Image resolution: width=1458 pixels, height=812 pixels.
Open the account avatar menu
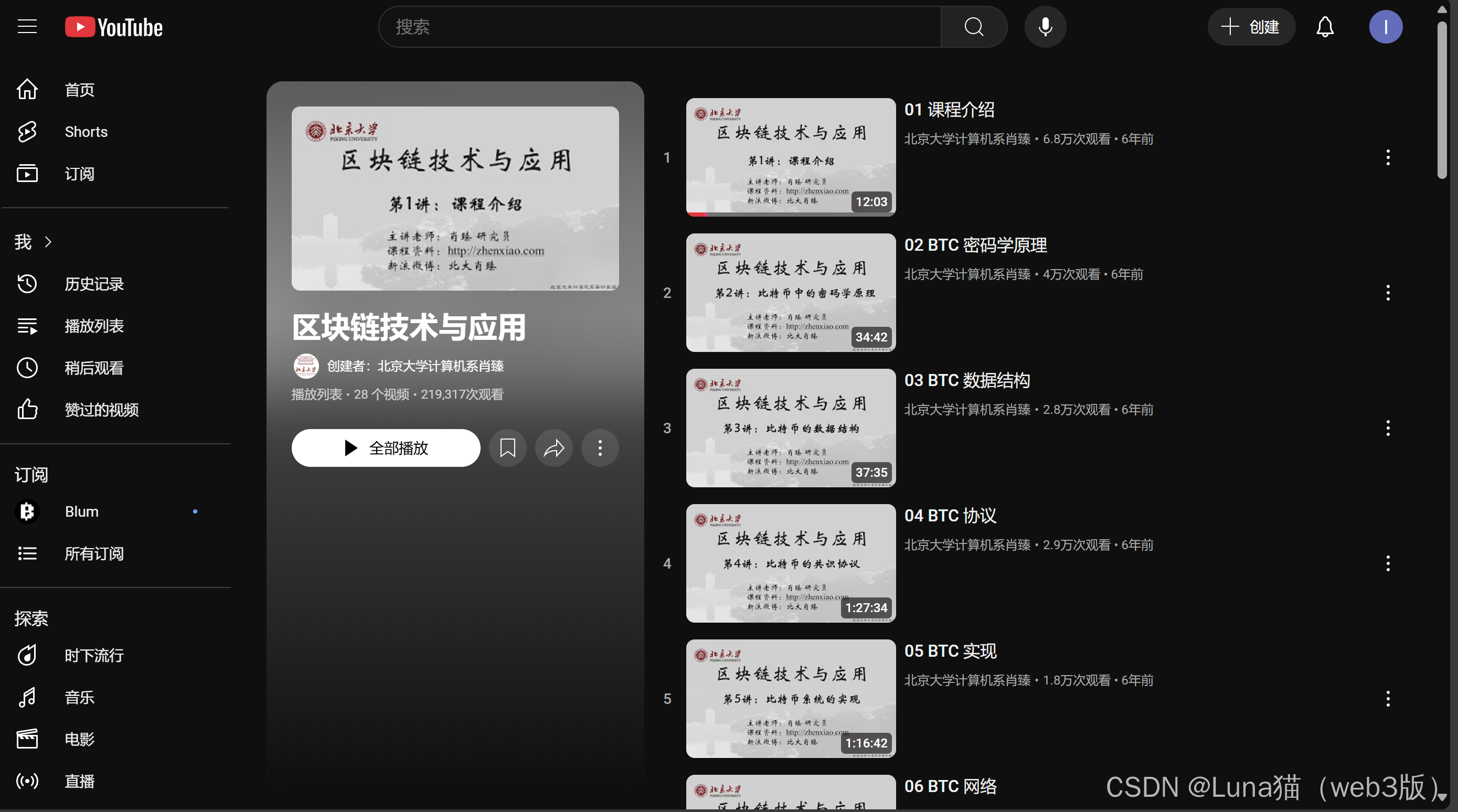click(x=1385, y=27)
